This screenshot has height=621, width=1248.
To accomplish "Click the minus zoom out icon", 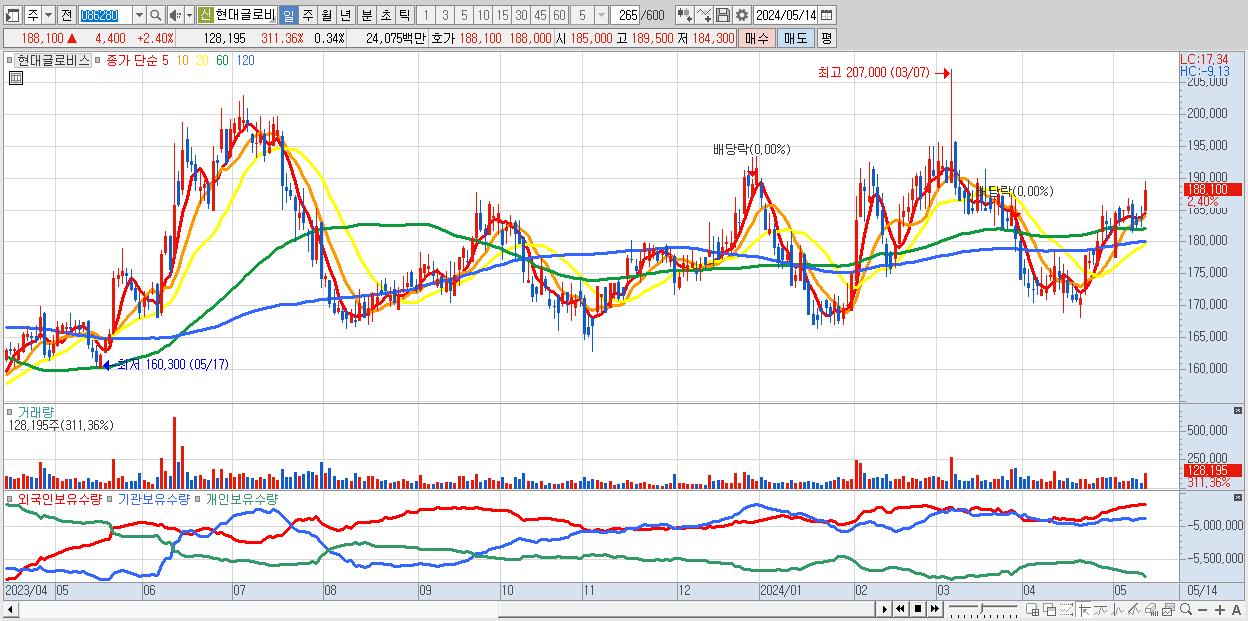I will (x=1202, y=610).
